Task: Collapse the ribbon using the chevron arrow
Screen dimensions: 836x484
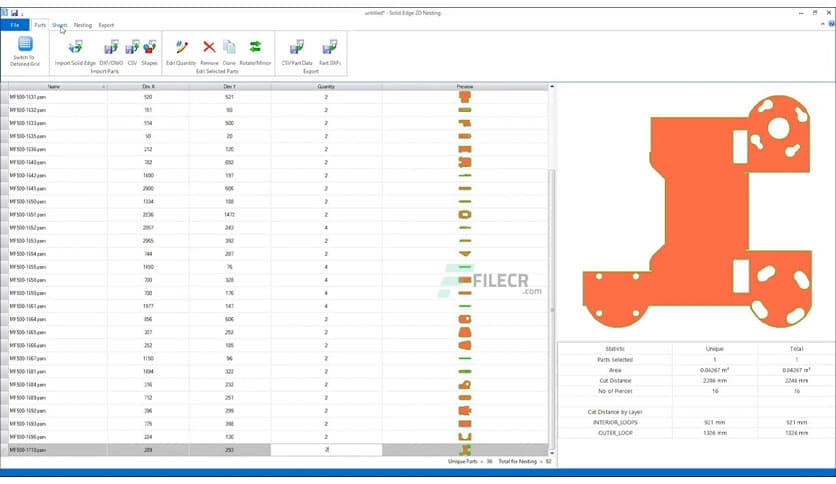Action: (823, 24)
